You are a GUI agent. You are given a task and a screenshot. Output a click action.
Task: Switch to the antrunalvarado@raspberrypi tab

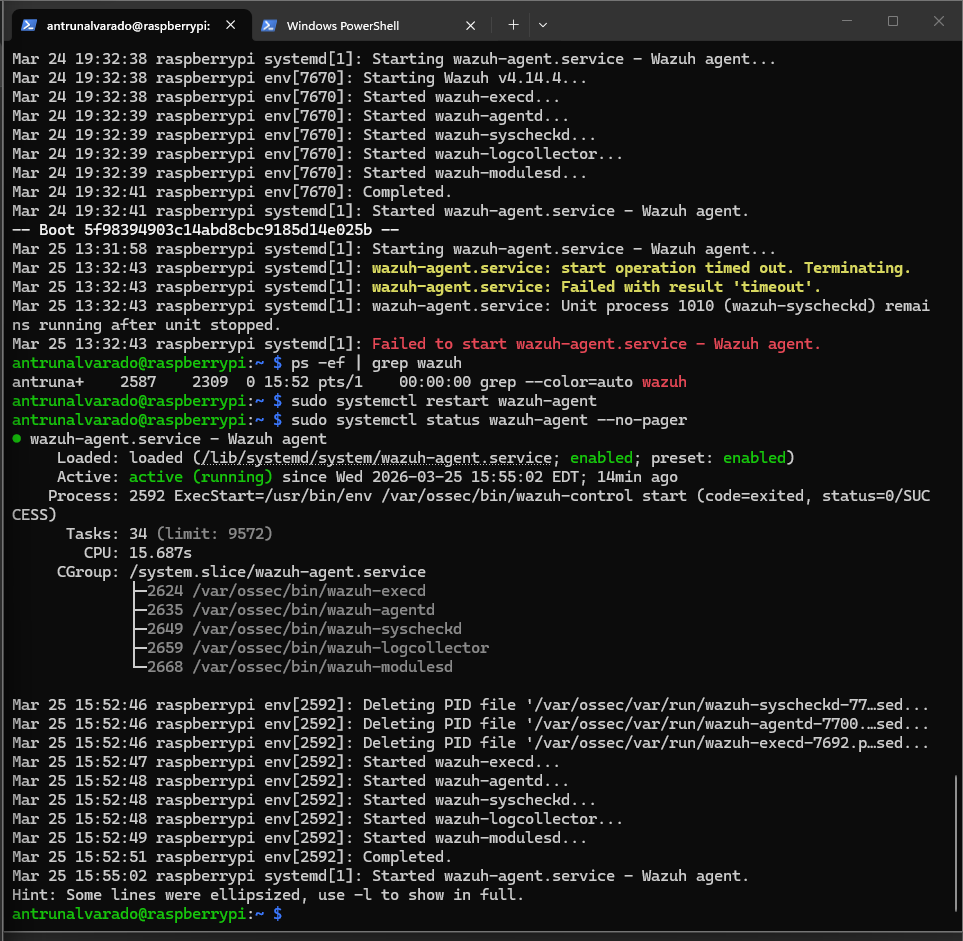pyautogui.click(x=131, y=25)
